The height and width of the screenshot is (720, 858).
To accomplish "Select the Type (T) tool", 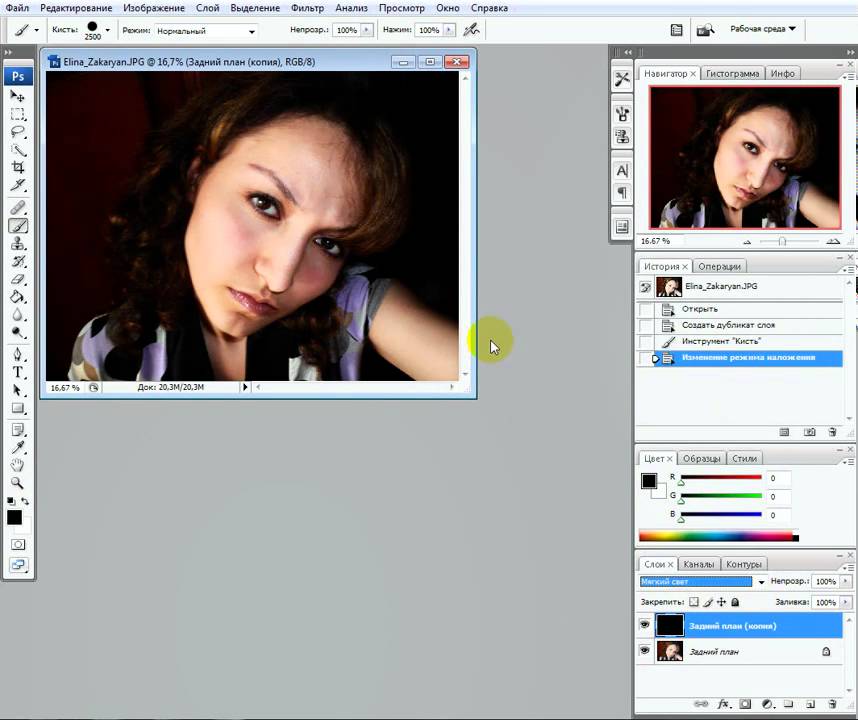I will [x=18, y=372].
